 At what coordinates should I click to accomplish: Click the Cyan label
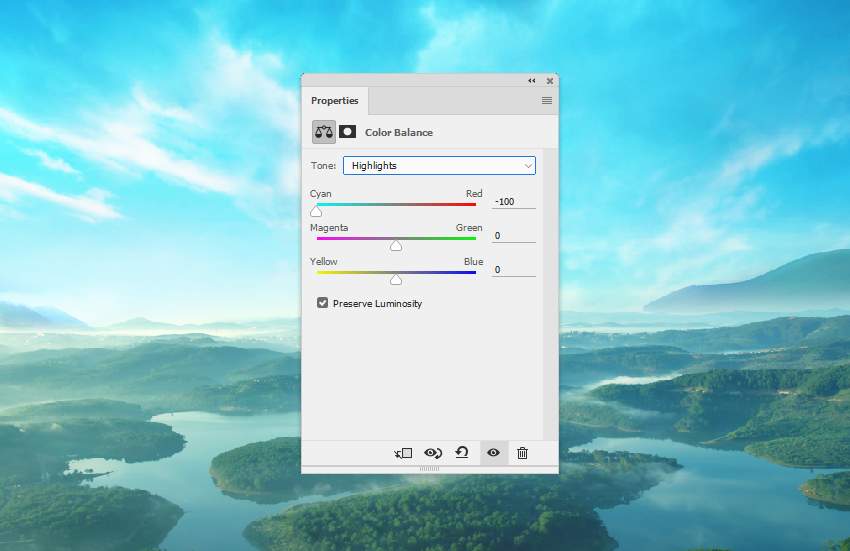pyautogui.click(x=320, y=194)
